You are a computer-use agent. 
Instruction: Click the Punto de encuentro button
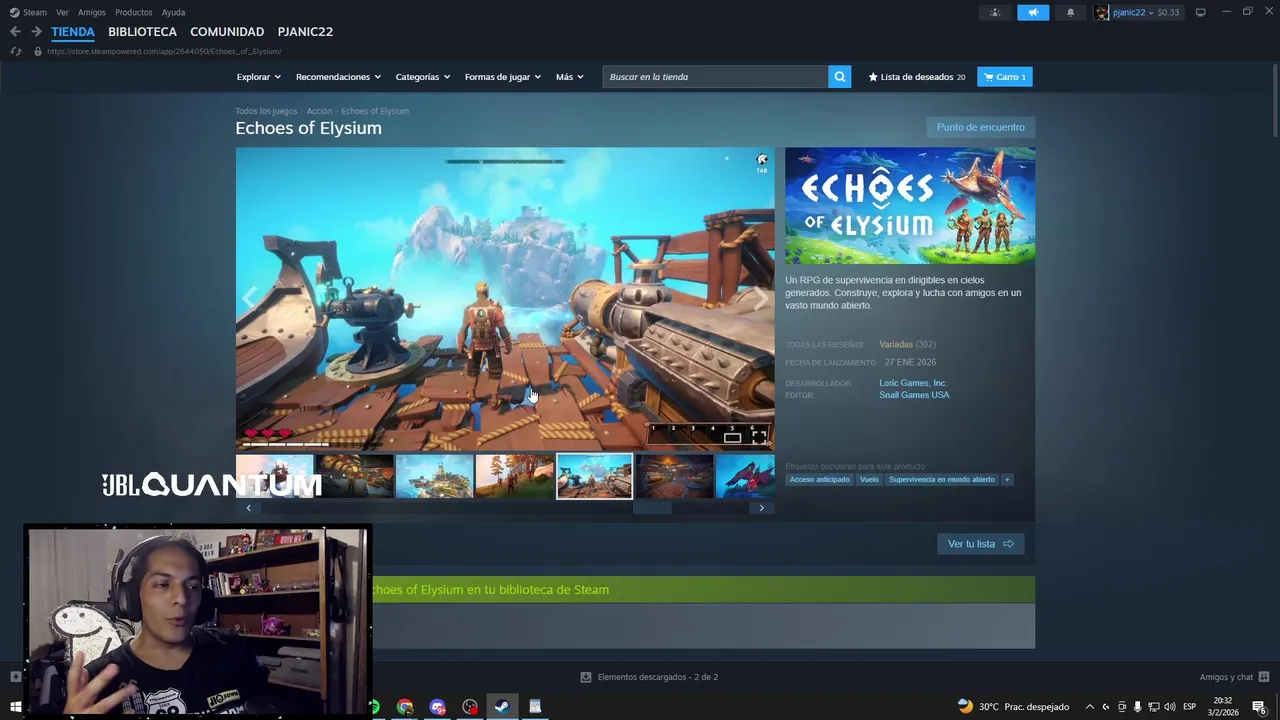click(x=980, y=127)
